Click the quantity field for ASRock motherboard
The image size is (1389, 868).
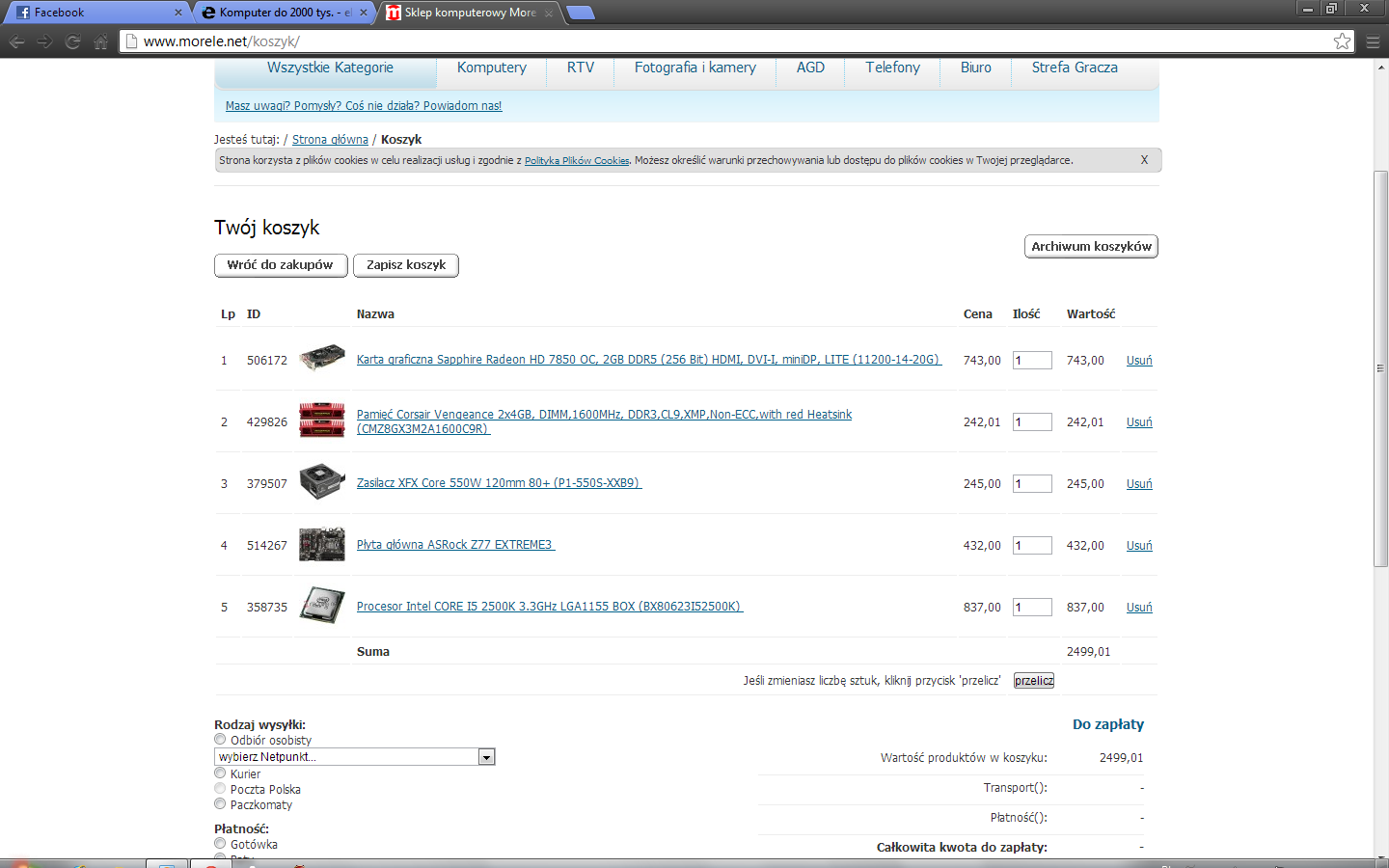pos(1032,546)
